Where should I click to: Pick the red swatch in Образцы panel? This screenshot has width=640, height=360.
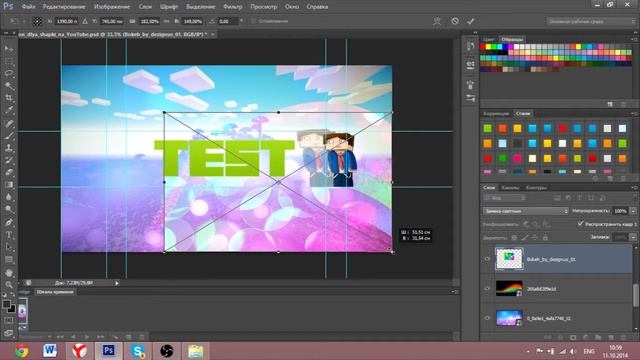tap(483, 47)
